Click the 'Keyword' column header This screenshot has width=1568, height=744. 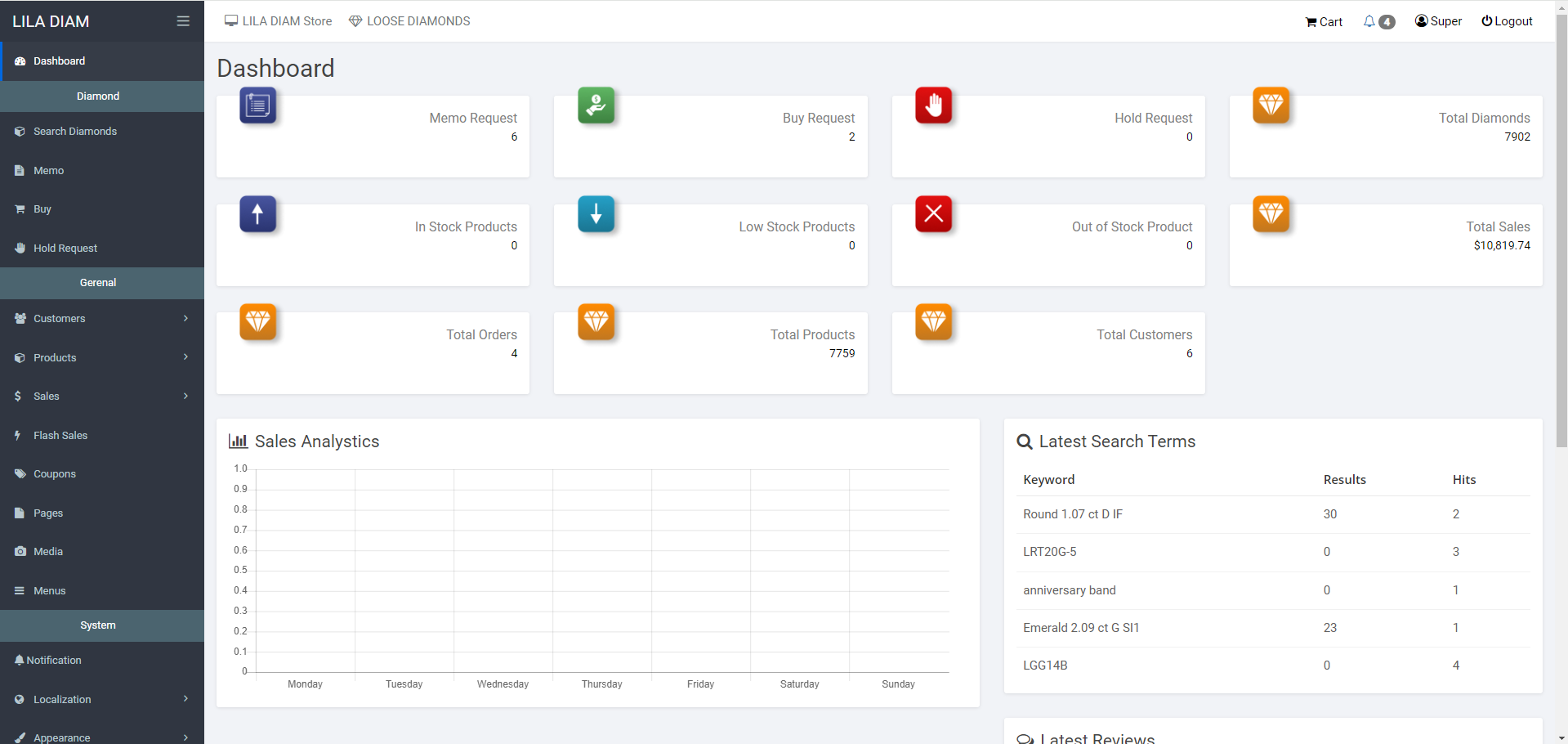1049,480
